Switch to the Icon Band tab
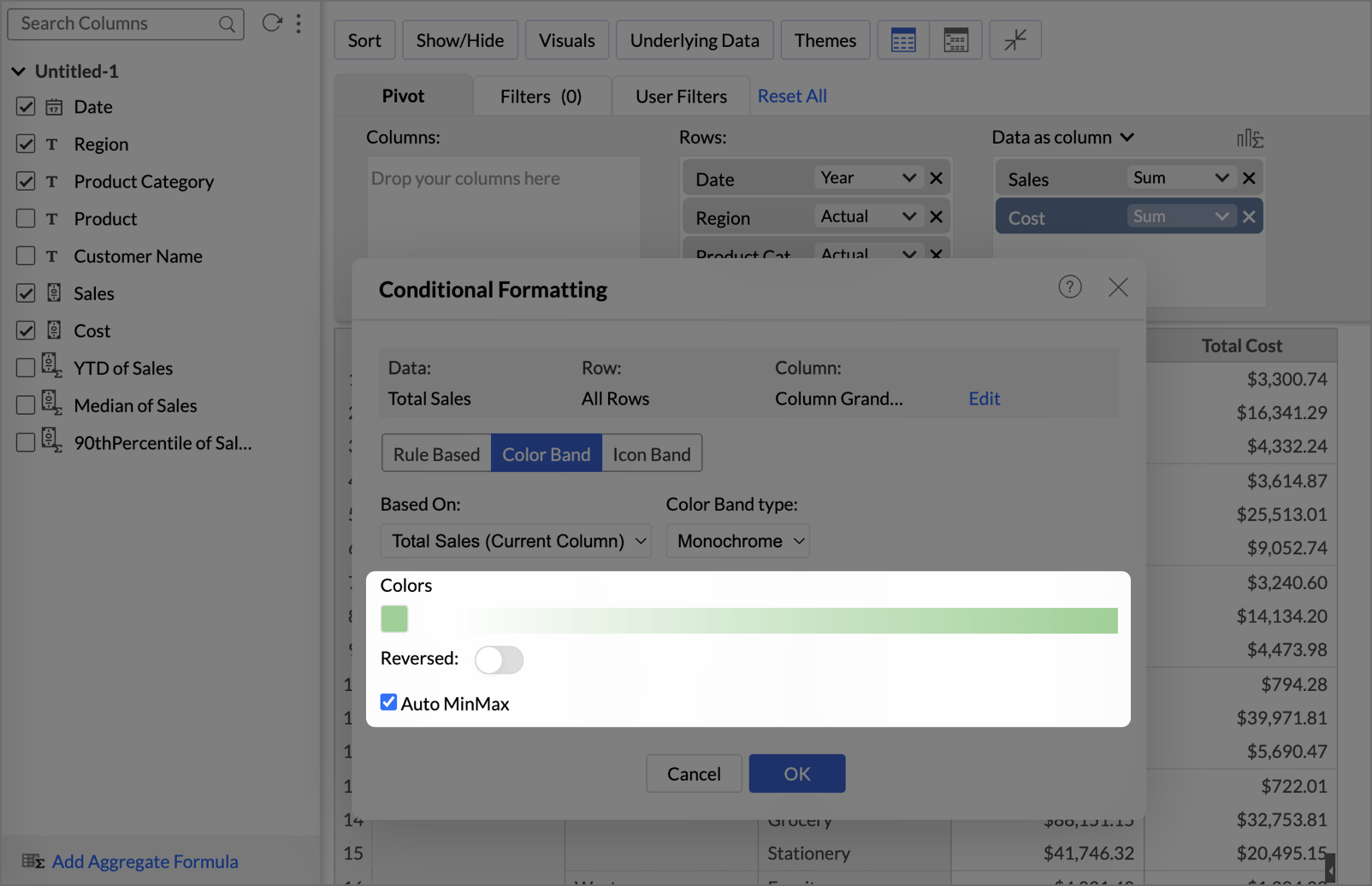Image resolution: width=1372 pixels, height=886 pixels. 652,454
